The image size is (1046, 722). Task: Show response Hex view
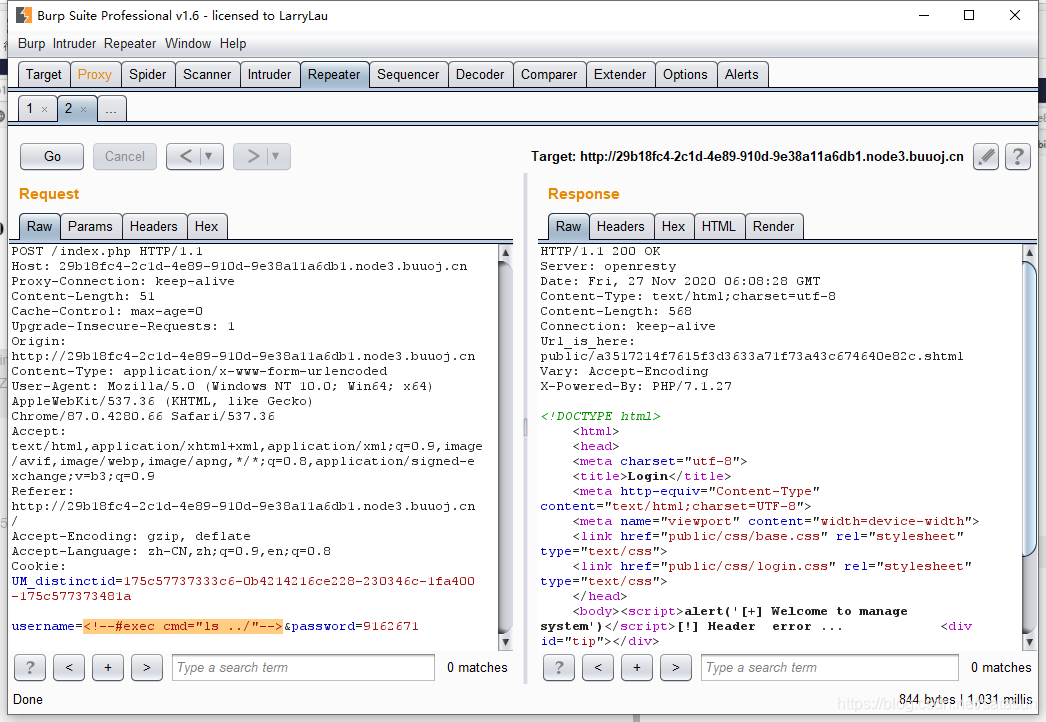click(x=673, y=227)
